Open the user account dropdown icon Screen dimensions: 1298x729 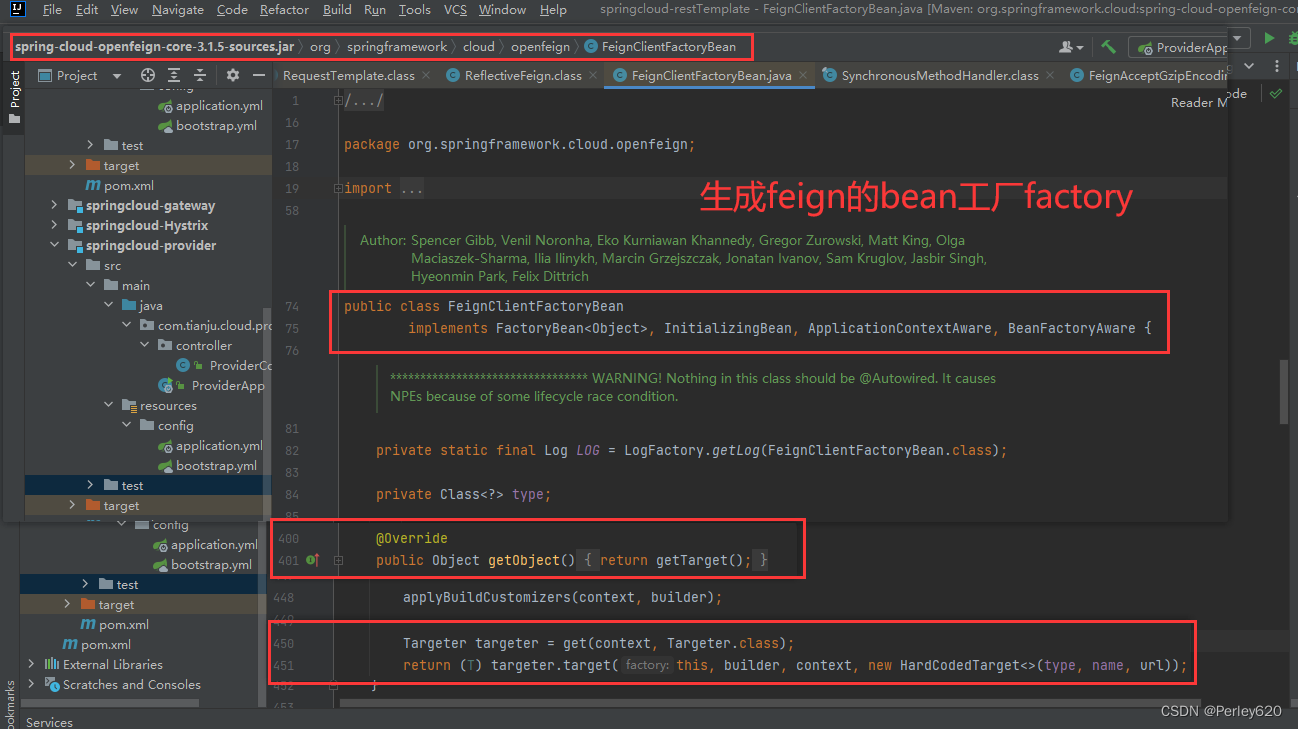[x=1071, y=47]
